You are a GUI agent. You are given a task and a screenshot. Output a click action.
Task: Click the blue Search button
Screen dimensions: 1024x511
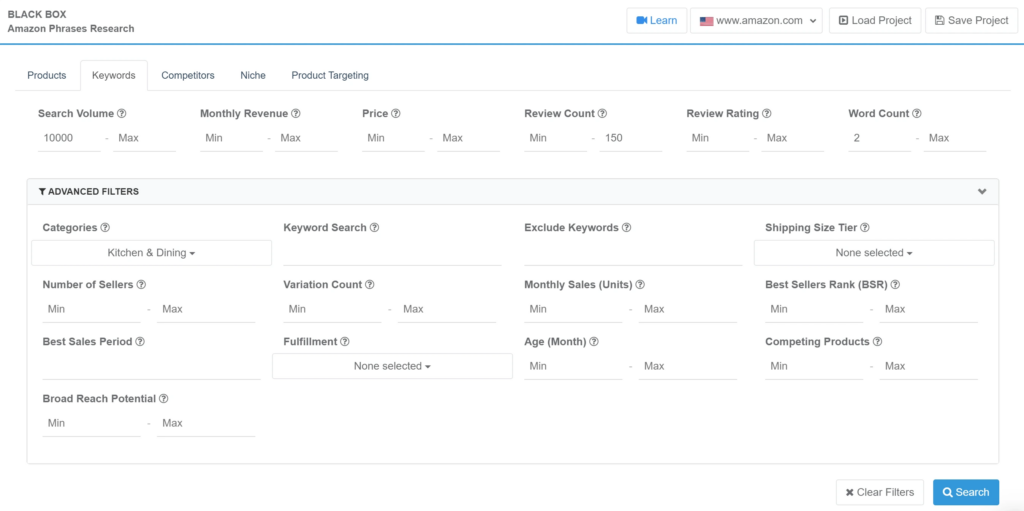click(x=965, y=492)
